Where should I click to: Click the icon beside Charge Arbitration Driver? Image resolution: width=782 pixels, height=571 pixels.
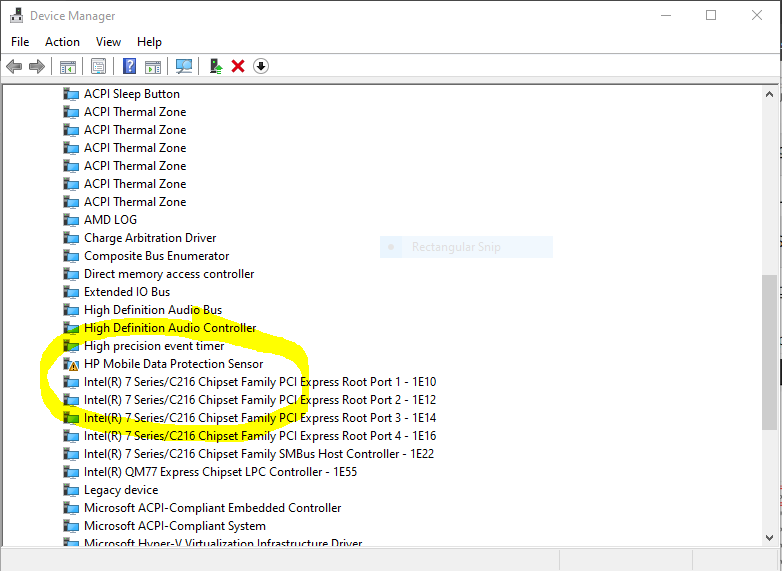(71, 238)
